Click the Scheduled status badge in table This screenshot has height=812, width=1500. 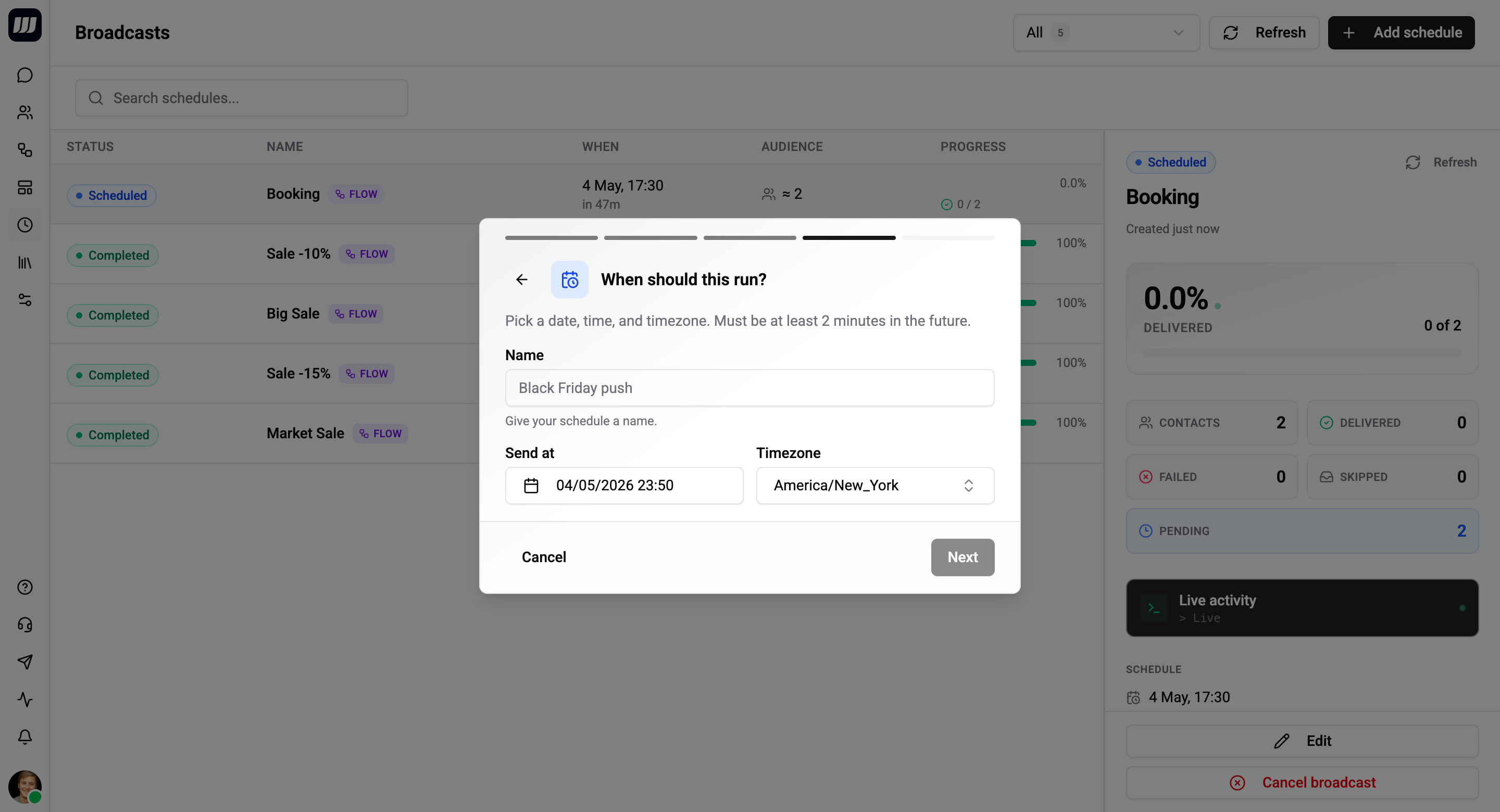(x=111, y=196)
